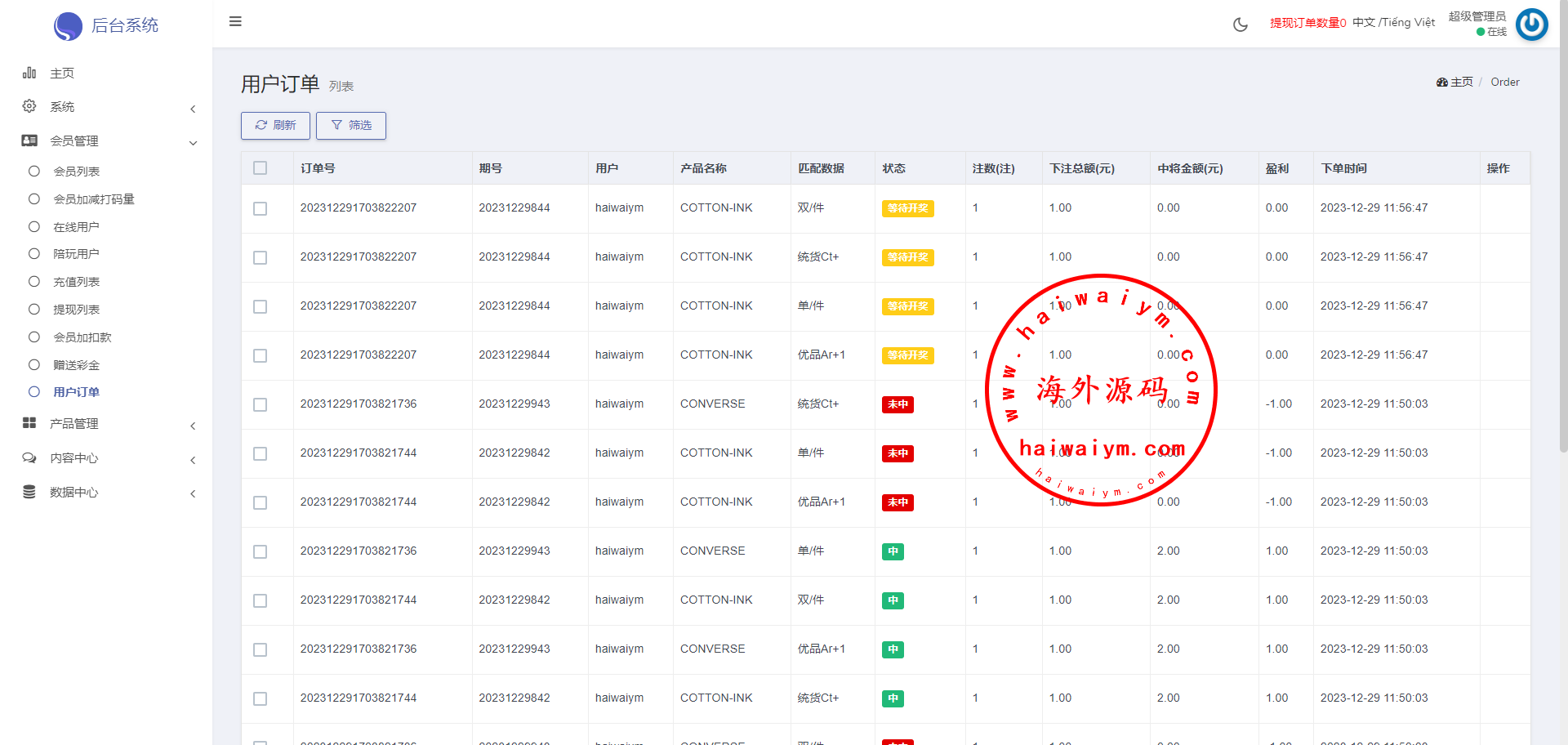The image size is (1568, 745).
Task: Select the checkbox of first CONVERSE order row
Action: 261,404
